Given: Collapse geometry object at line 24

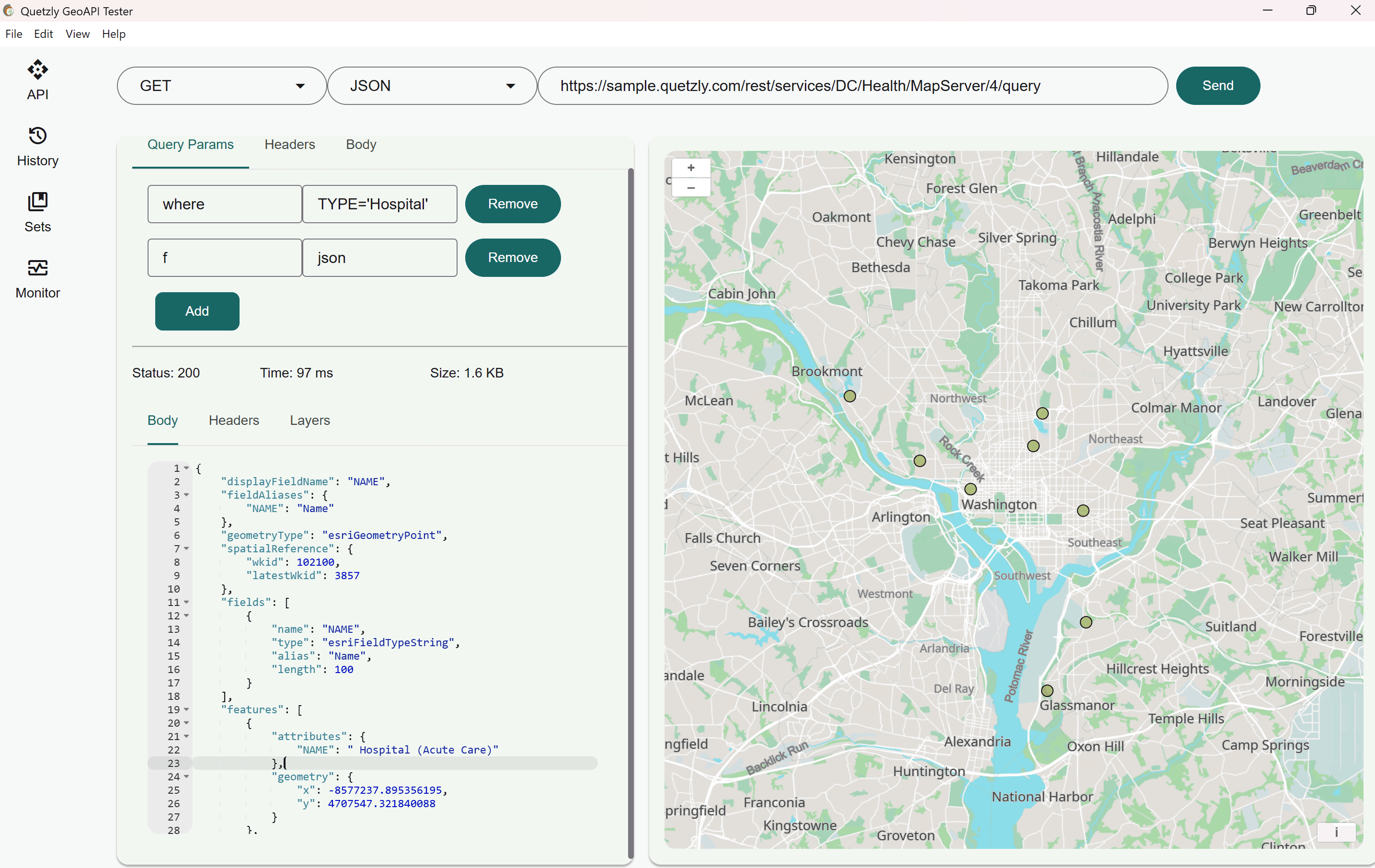Looking at the screenshot, I should (186, 777).
